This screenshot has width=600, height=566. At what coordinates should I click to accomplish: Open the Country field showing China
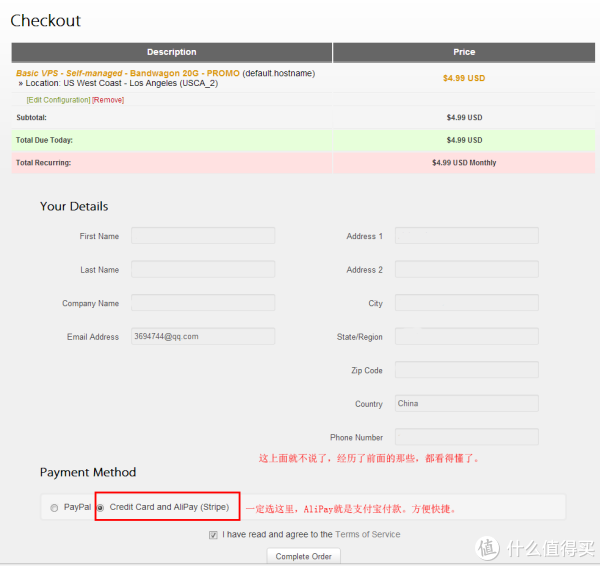pyautogui.click(x=466, y=404)
